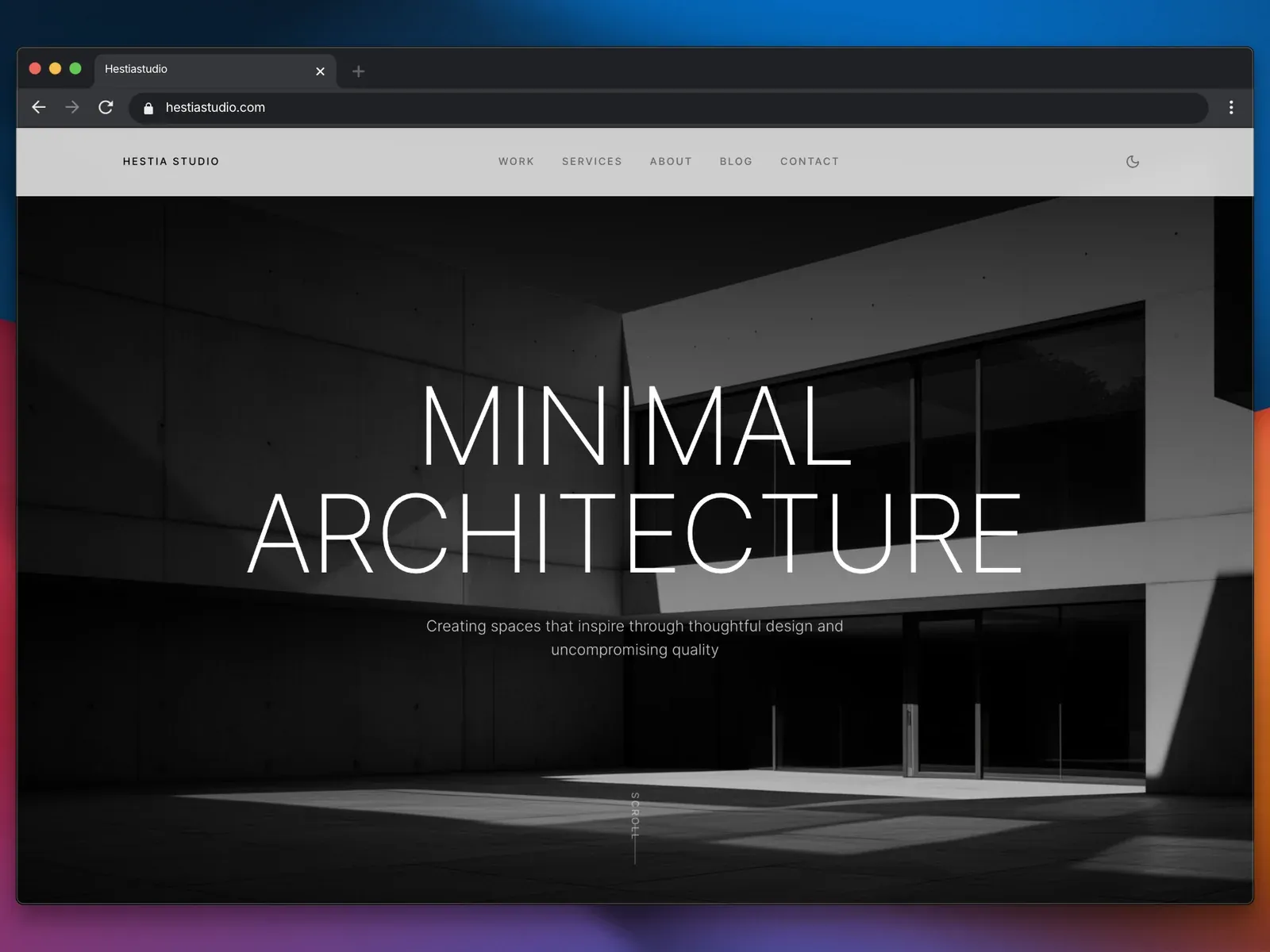
Task: Click the Minimal Architecture headline
Action: point(635,478)
